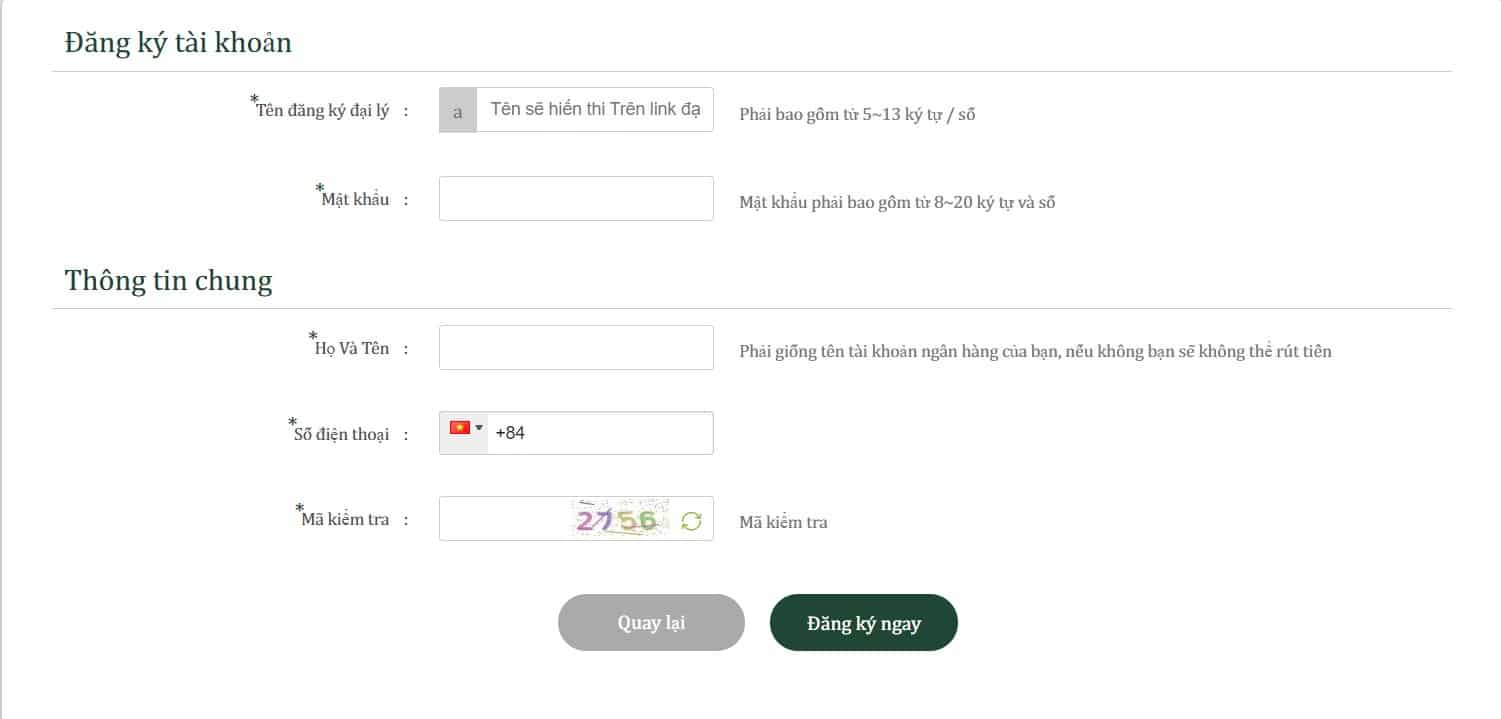The height and width of the screenshot is (719, 1501).
Task: Submit with the Đăng ký ngay button
Action: tap(864, 623)
